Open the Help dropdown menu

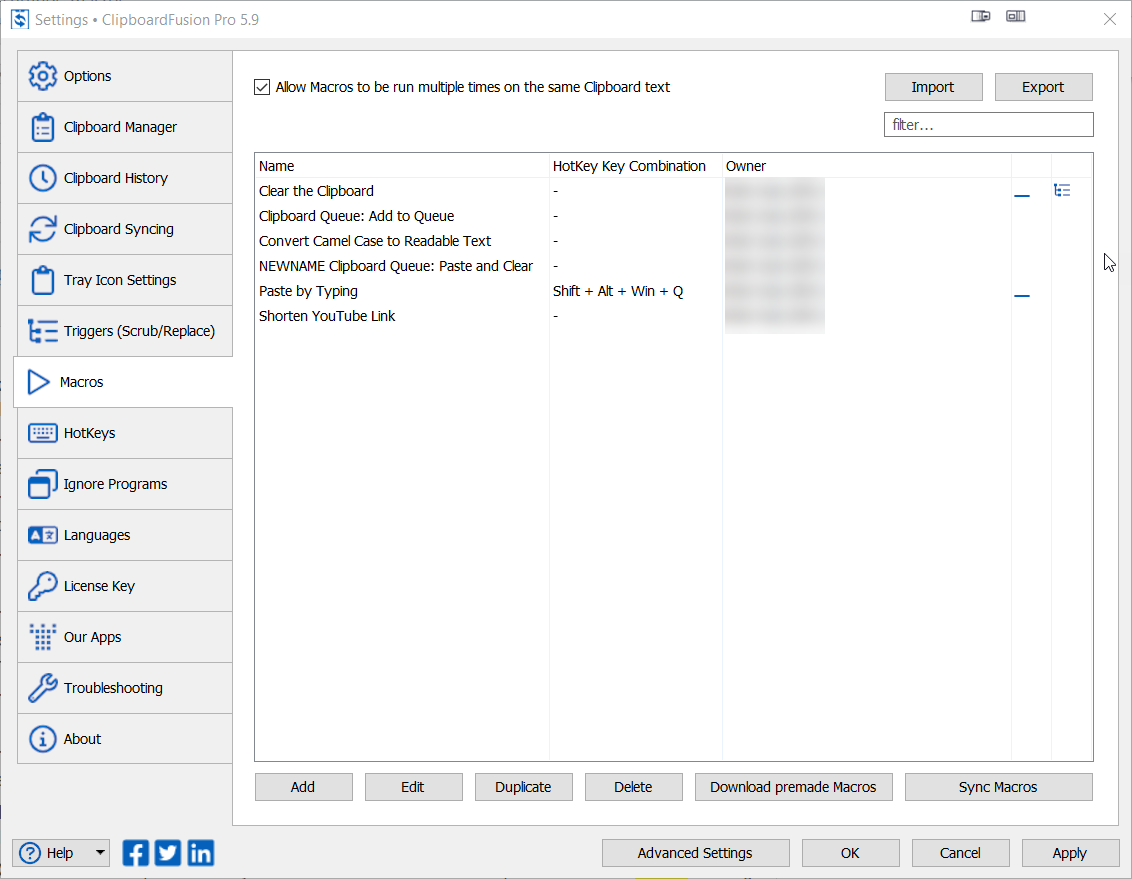[61, 853]
